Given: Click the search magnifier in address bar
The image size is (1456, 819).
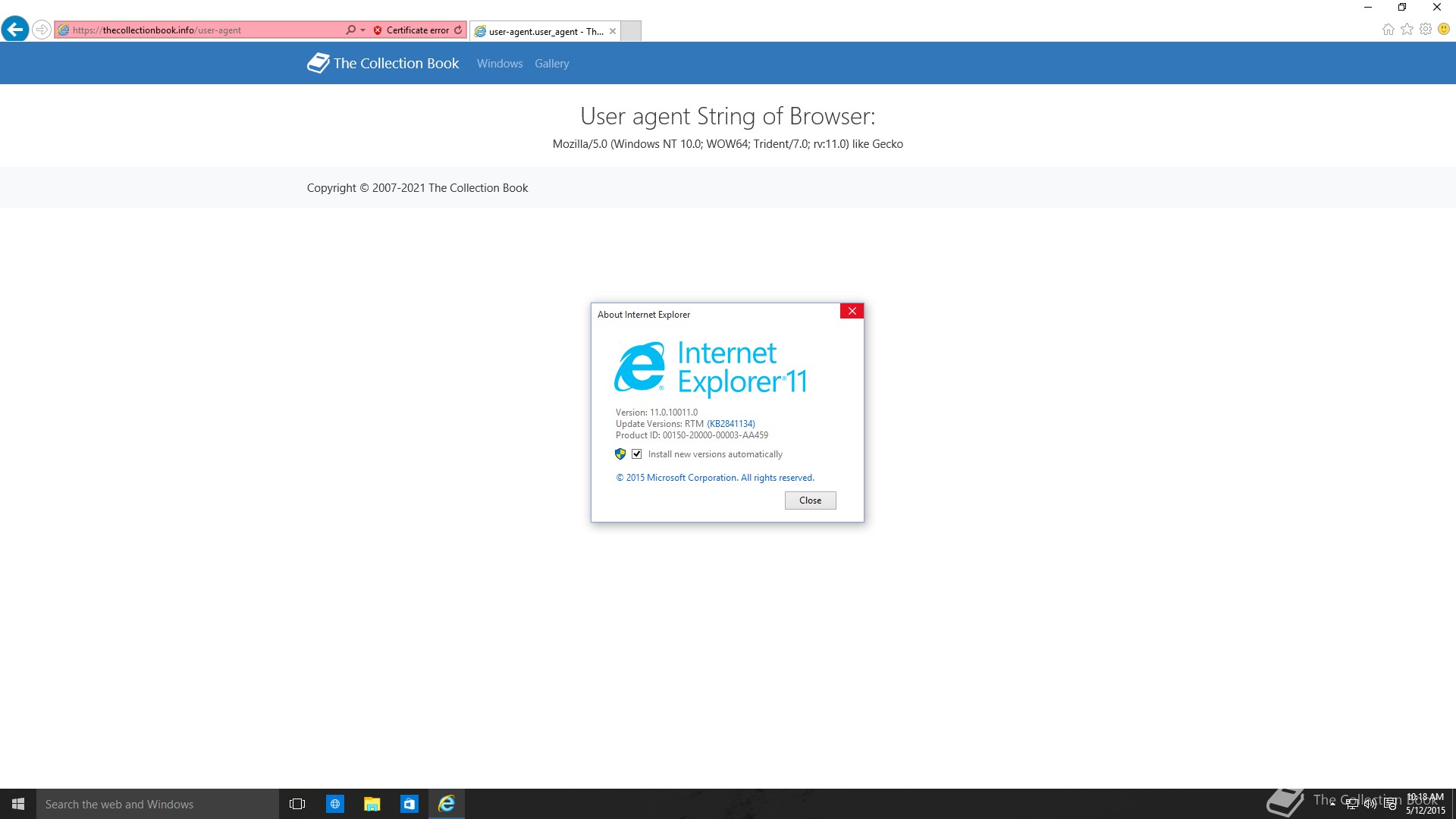Looking at the screenshot, I should click(350, 30).
